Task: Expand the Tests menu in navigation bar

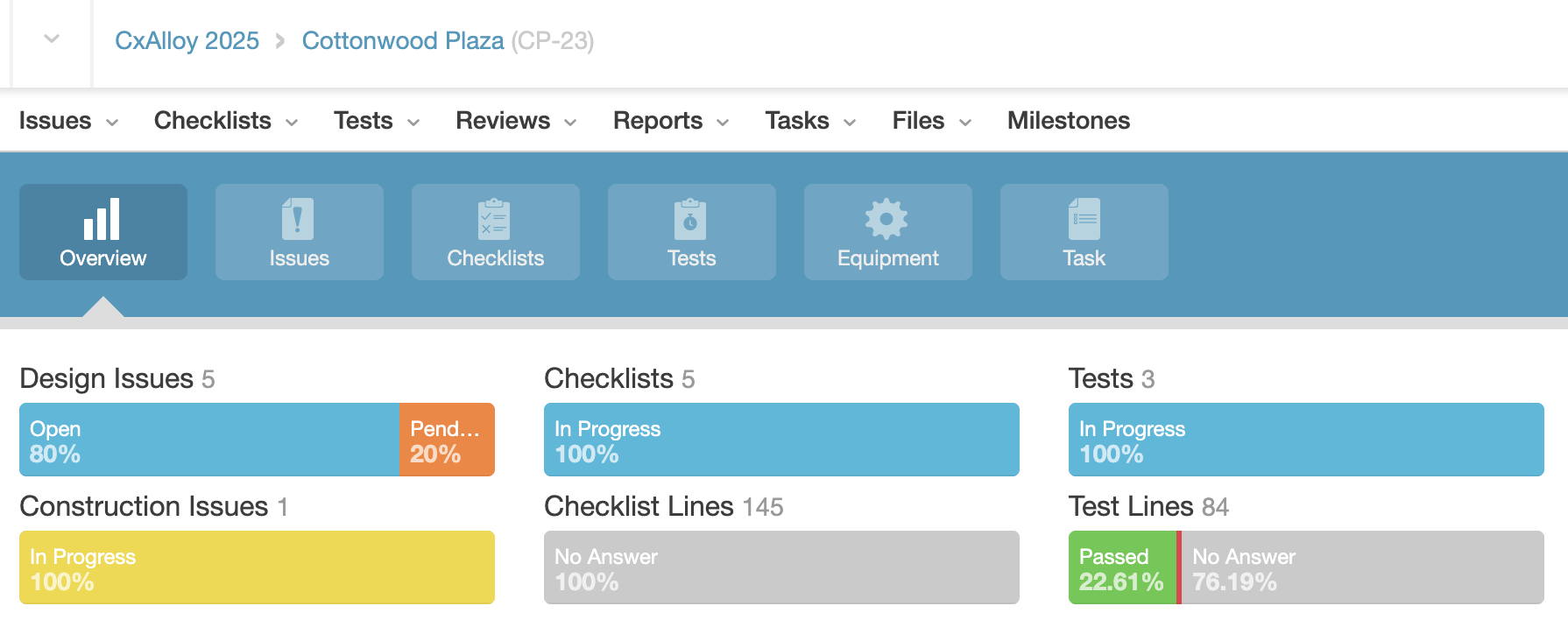Action: click(x=376, y=121)
